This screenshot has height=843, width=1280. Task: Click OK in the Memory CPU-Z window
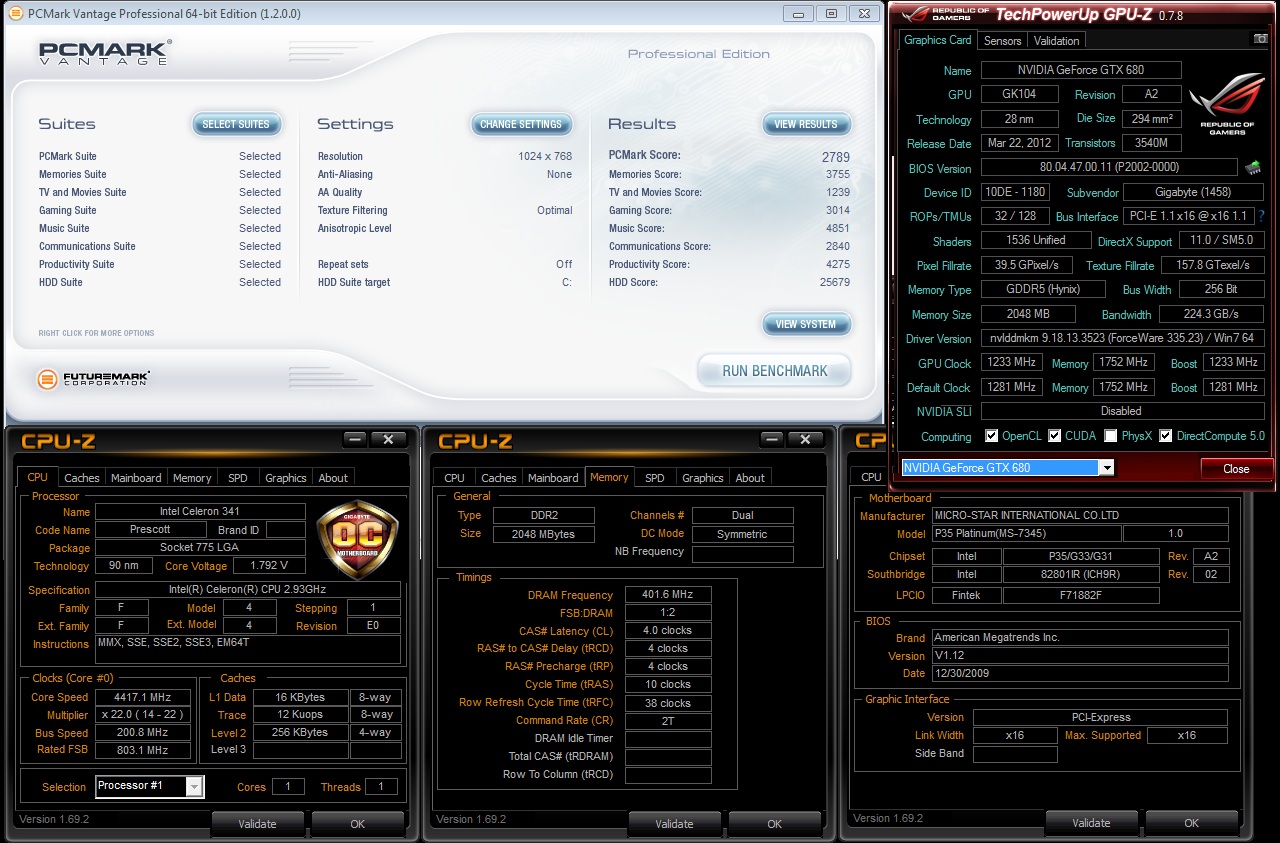coord(774,823)
